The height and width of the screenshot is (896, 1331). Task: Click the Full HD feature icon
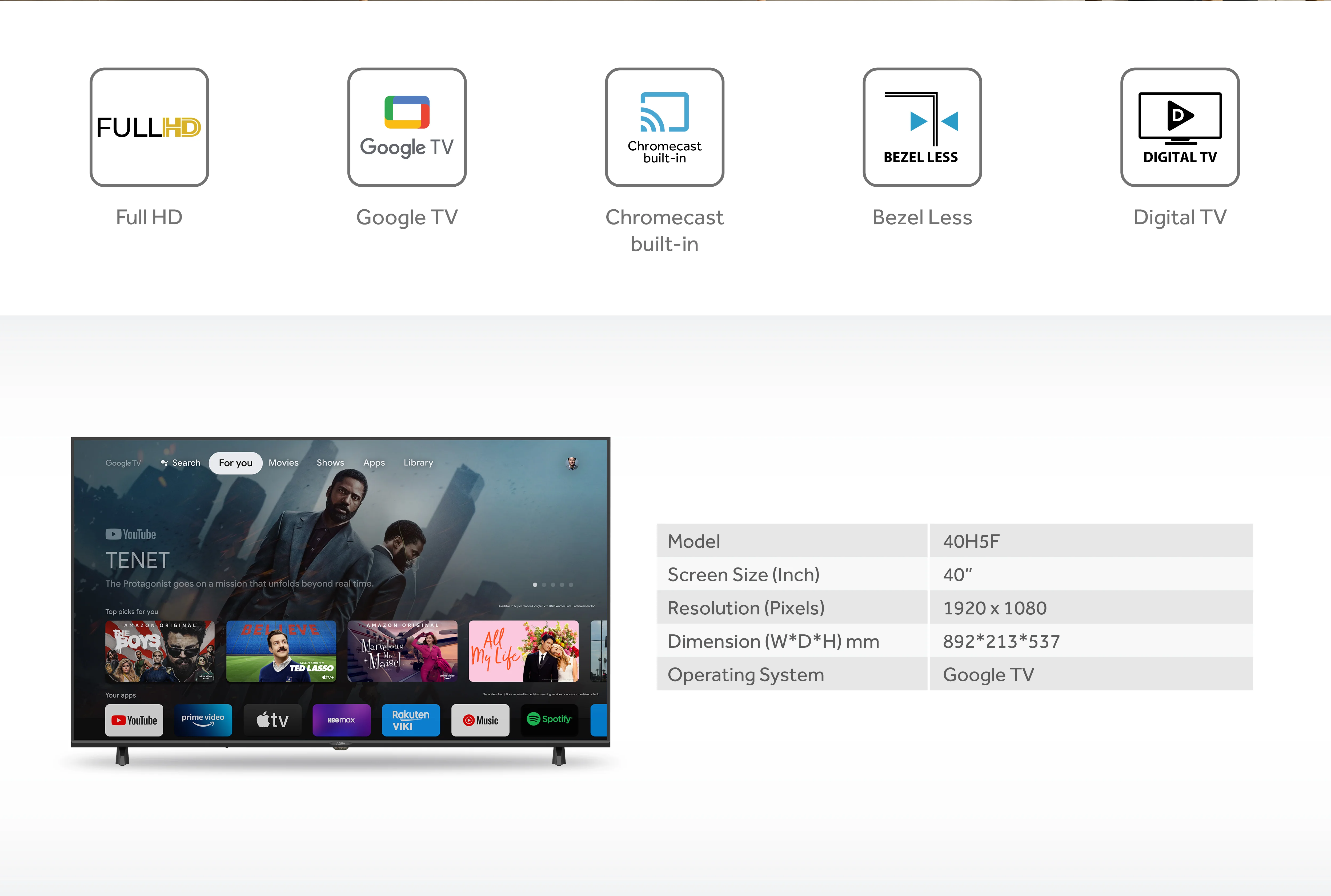(149, 127)
